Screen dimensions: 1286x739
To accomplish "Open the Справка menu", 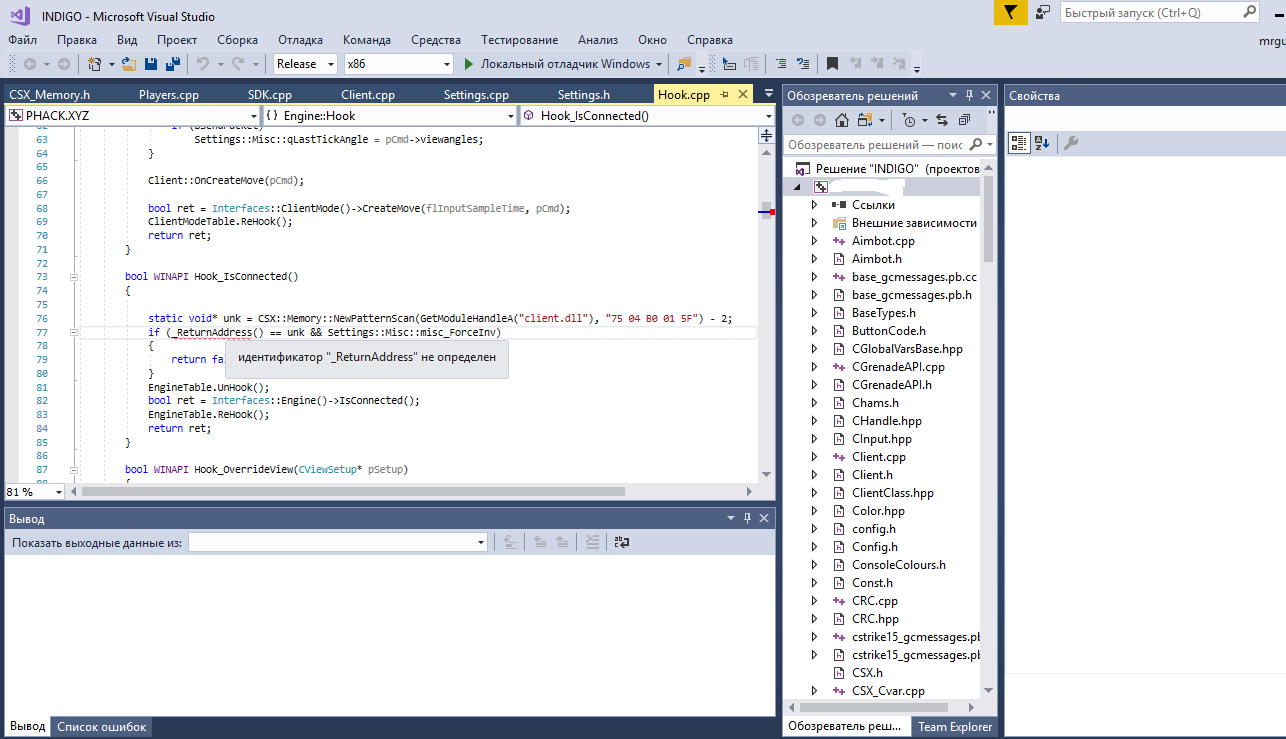I will (710, 40).
